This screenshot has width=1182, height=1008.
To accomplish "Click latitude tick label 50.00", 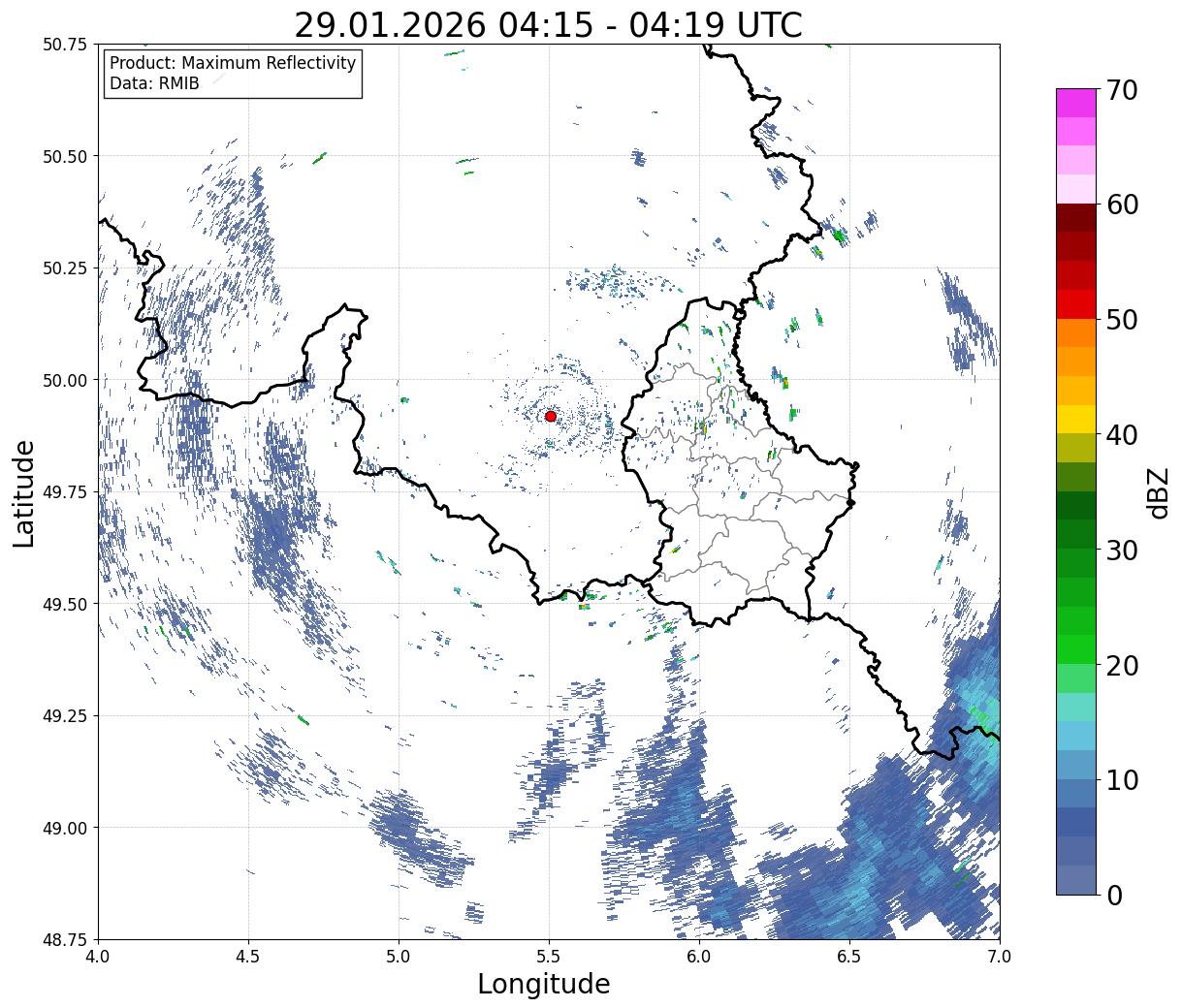I will pyautogui.click(x=65, y=380).
